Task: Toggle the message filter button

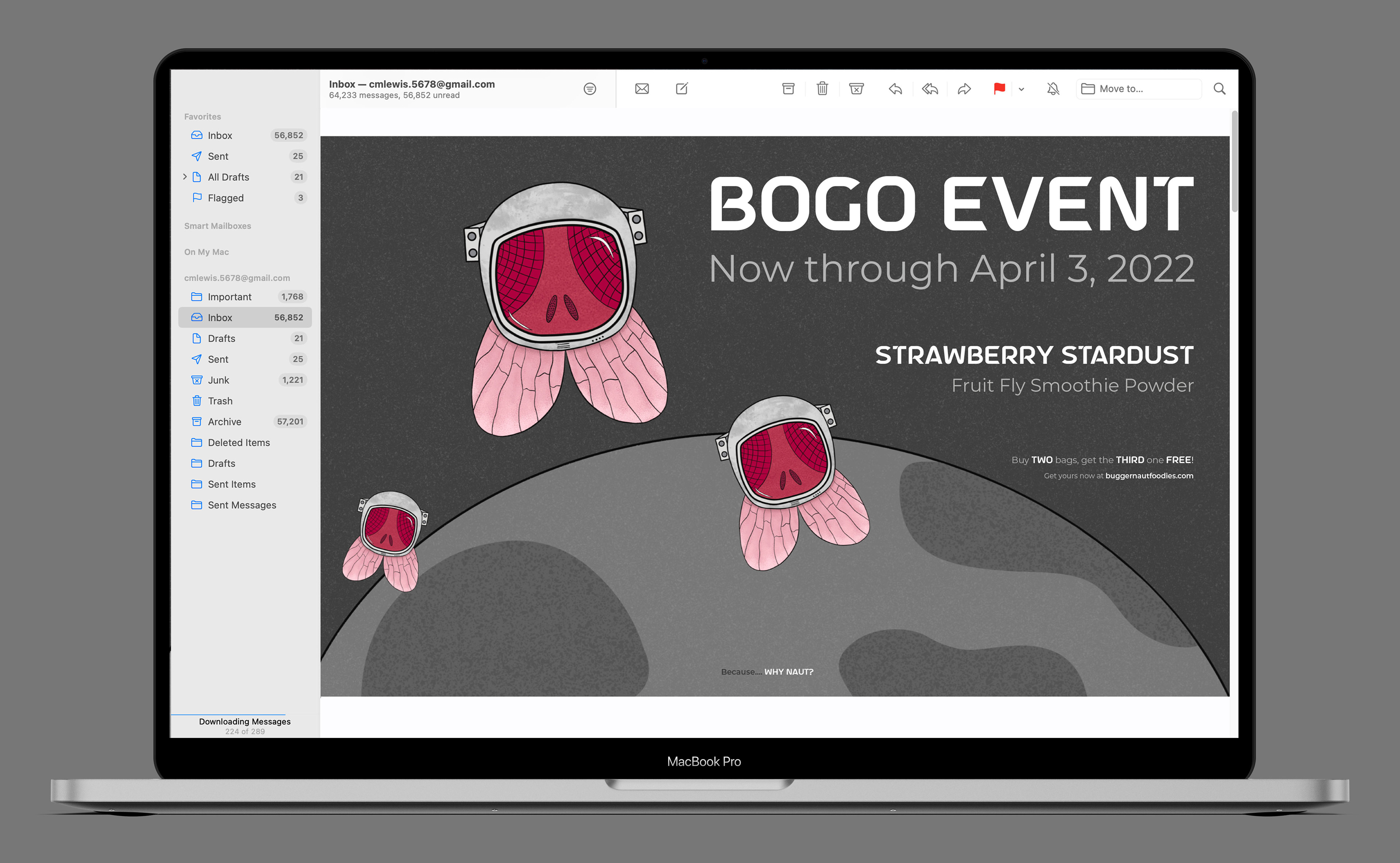Action: [590, 89]
